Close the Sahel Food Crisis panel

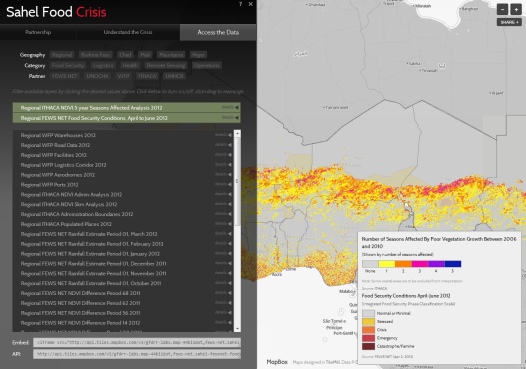click(x=251, y=4)
